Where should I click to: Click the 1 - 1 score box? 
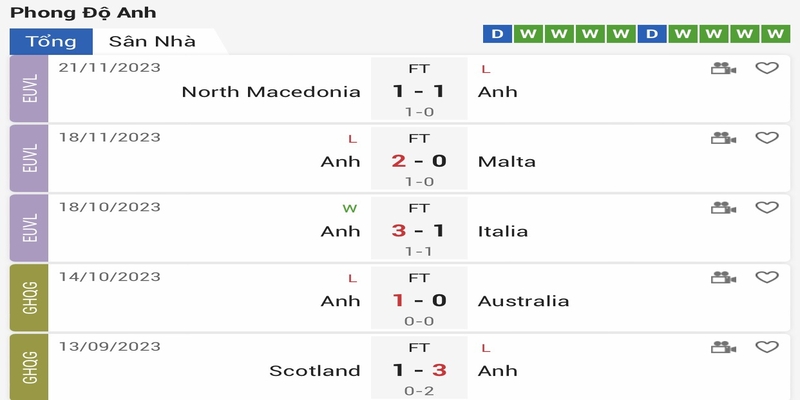coord(419,89)
